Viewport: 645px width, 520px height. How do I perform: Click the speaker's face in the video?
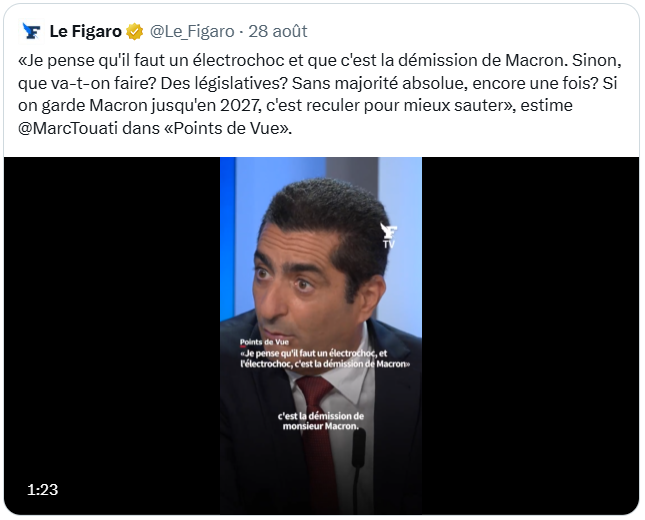pyautogui.click(x=306, y=288)
